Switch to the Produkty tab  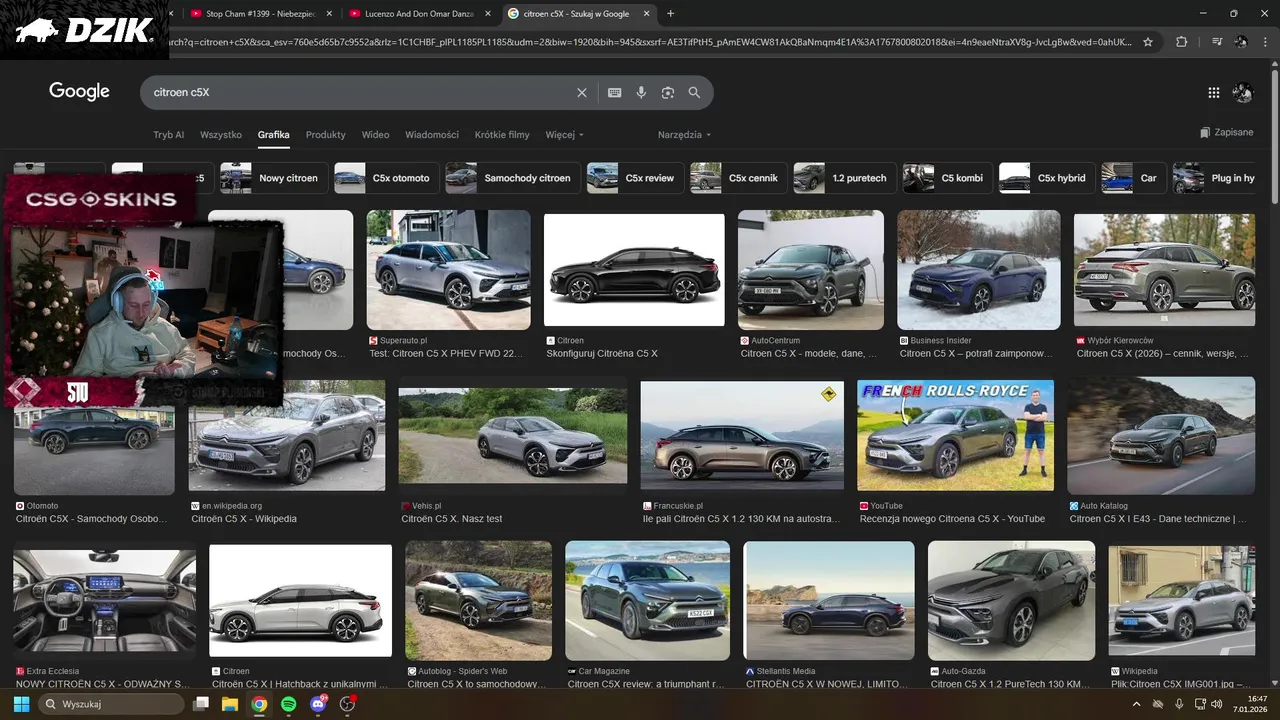tap(326, 135)
